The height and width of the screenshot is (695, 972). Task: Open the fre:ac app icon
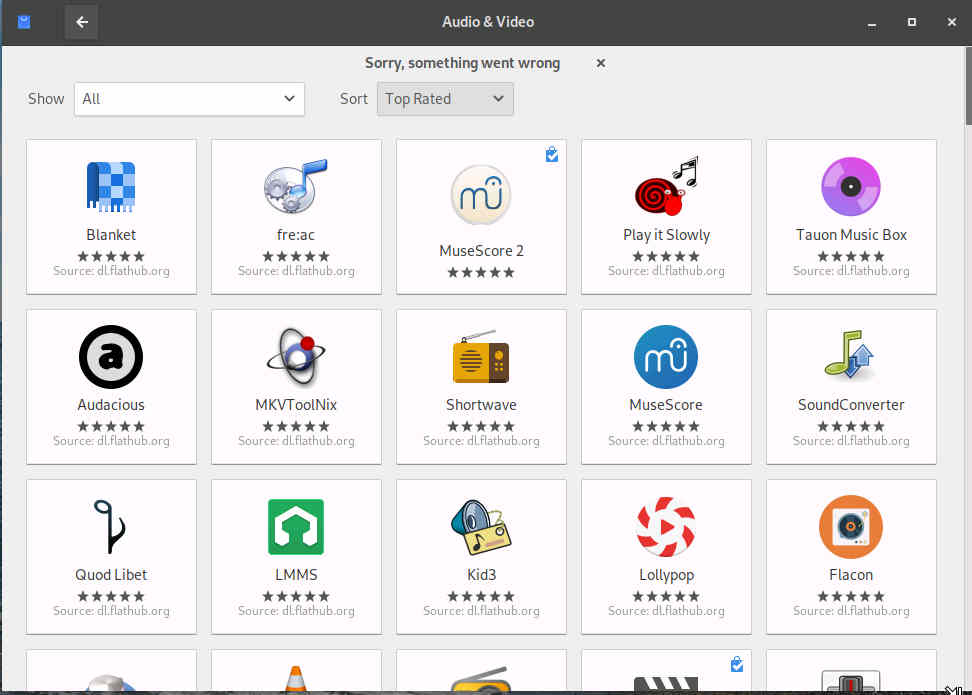(296, 187)
